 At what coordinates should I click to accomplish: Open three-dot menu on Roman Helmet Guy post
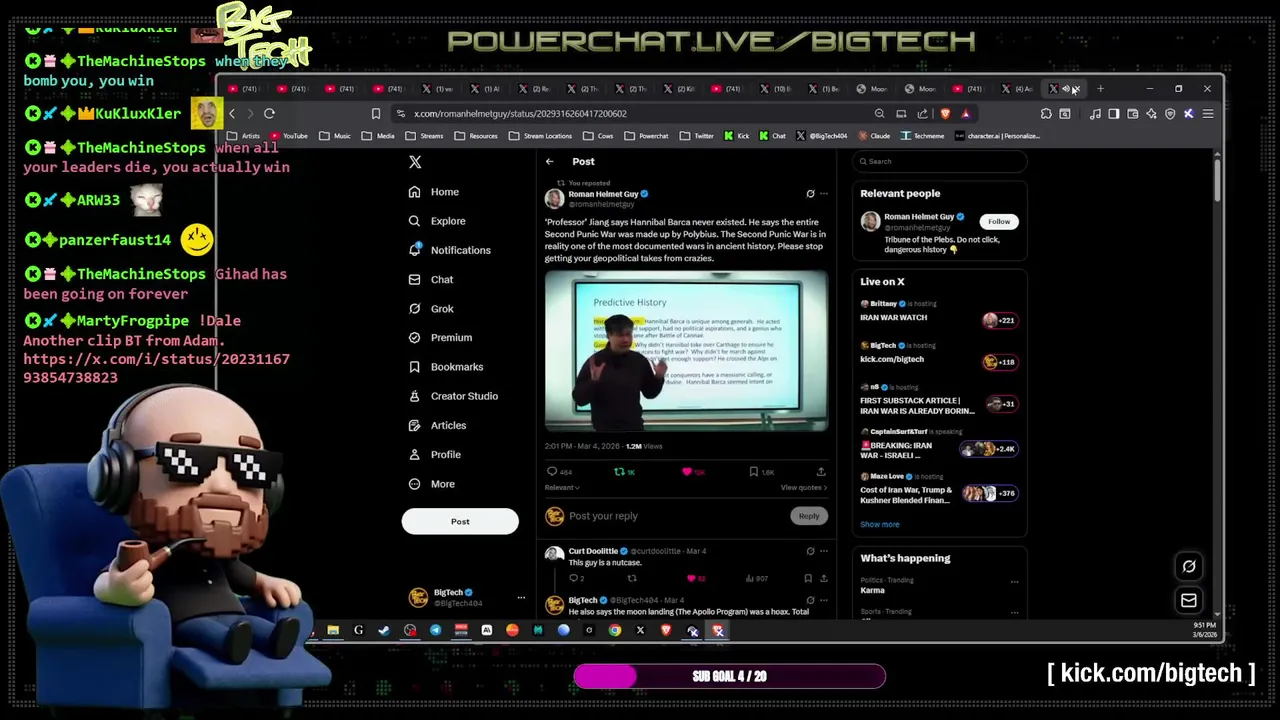[x=824, y=193]
